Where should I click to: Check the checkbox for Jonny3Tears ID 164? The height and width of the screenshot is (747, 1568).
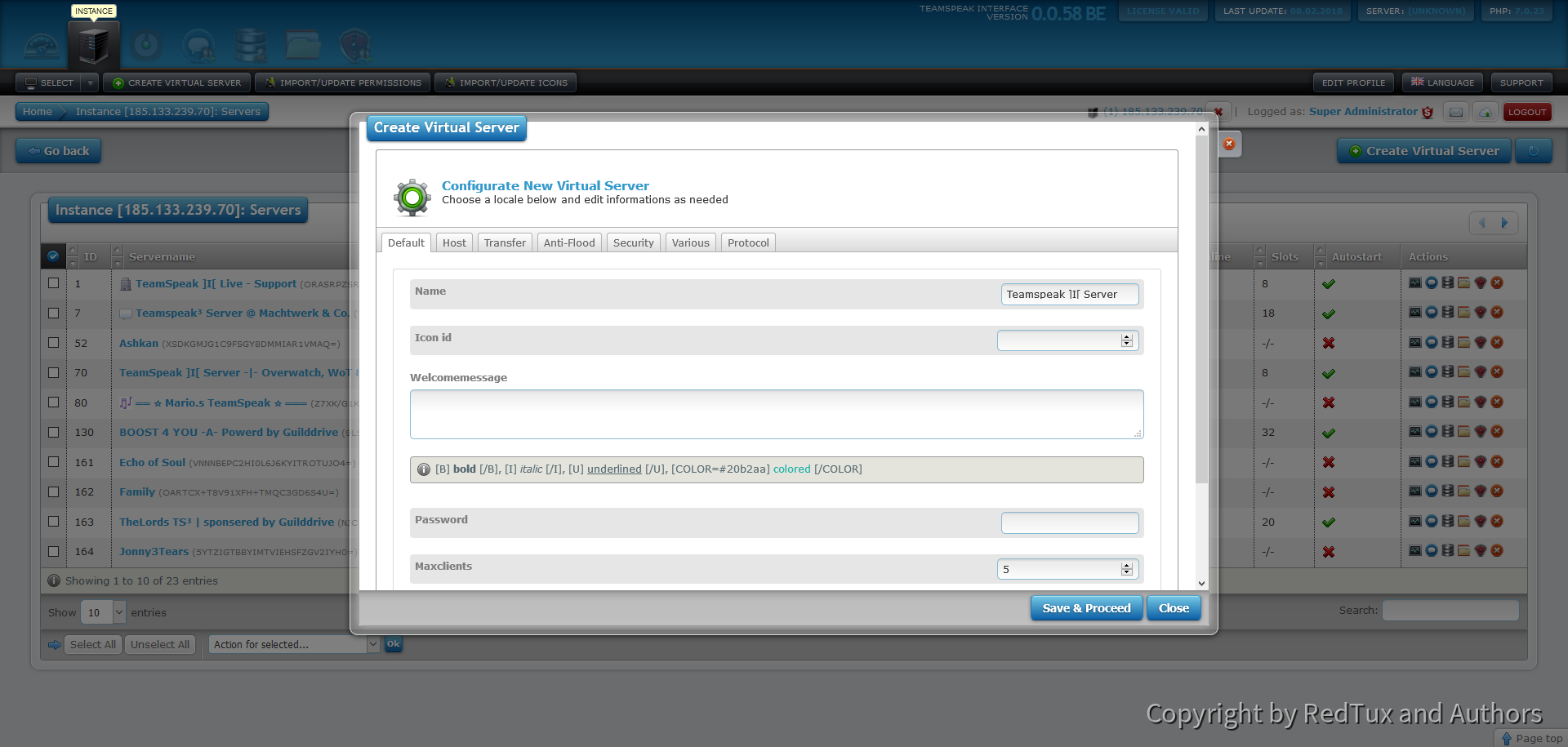53,551
